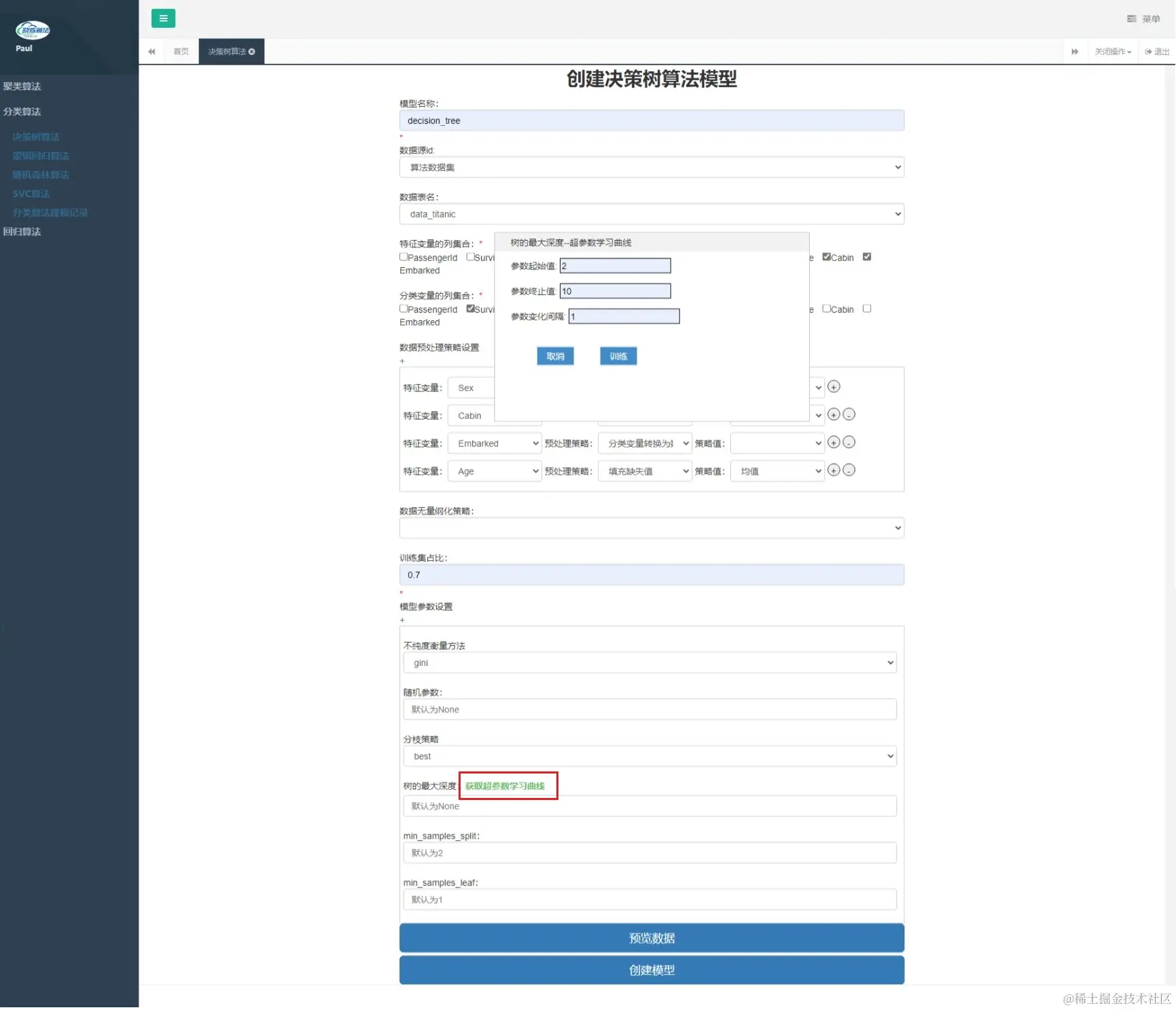
Task: Check Survived in the 特征变量 column list
Action: pyautogui.click(x=470, y=257)
